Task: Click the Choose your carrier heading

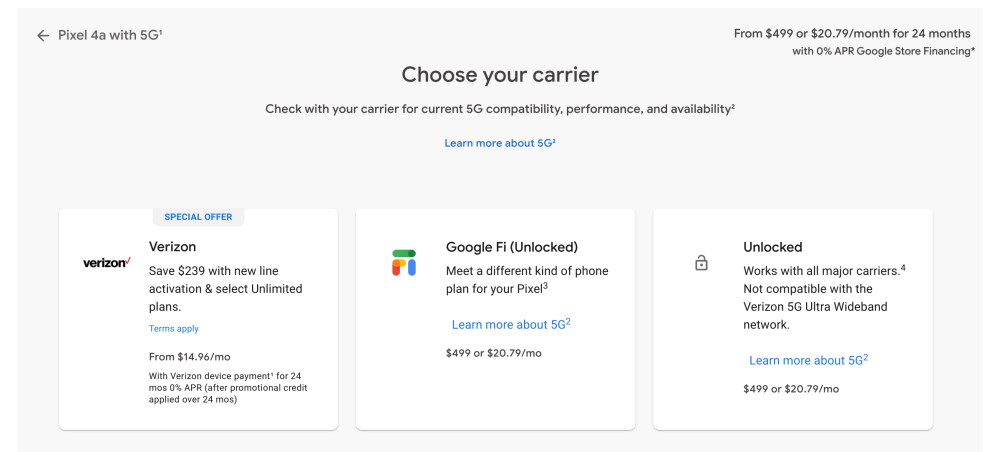Action: 500,74
